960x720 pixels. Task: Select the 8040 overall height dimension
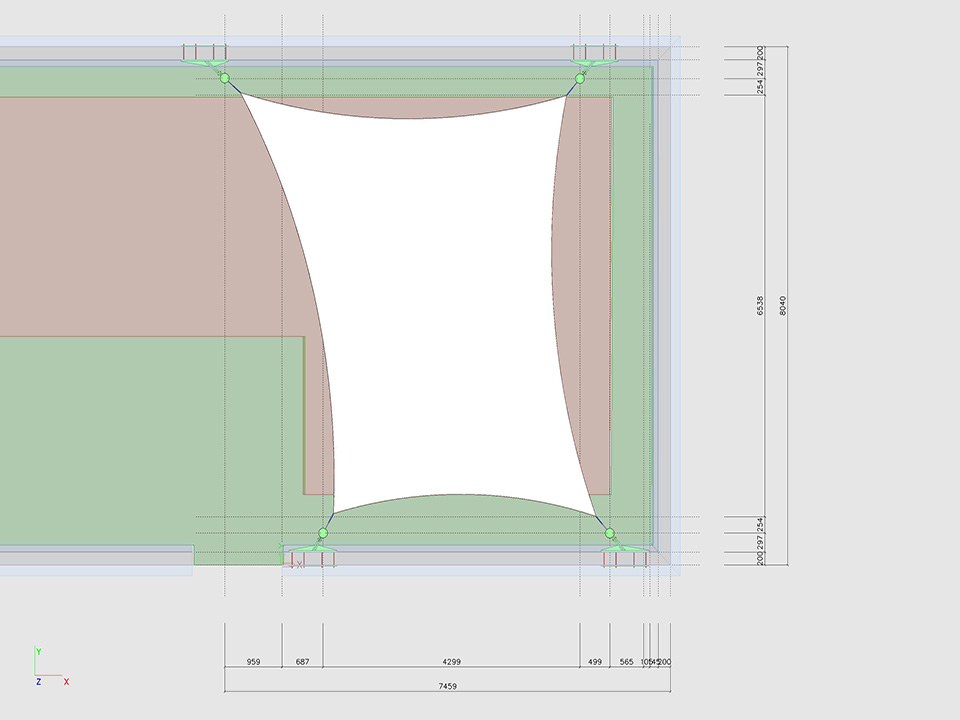783,306
